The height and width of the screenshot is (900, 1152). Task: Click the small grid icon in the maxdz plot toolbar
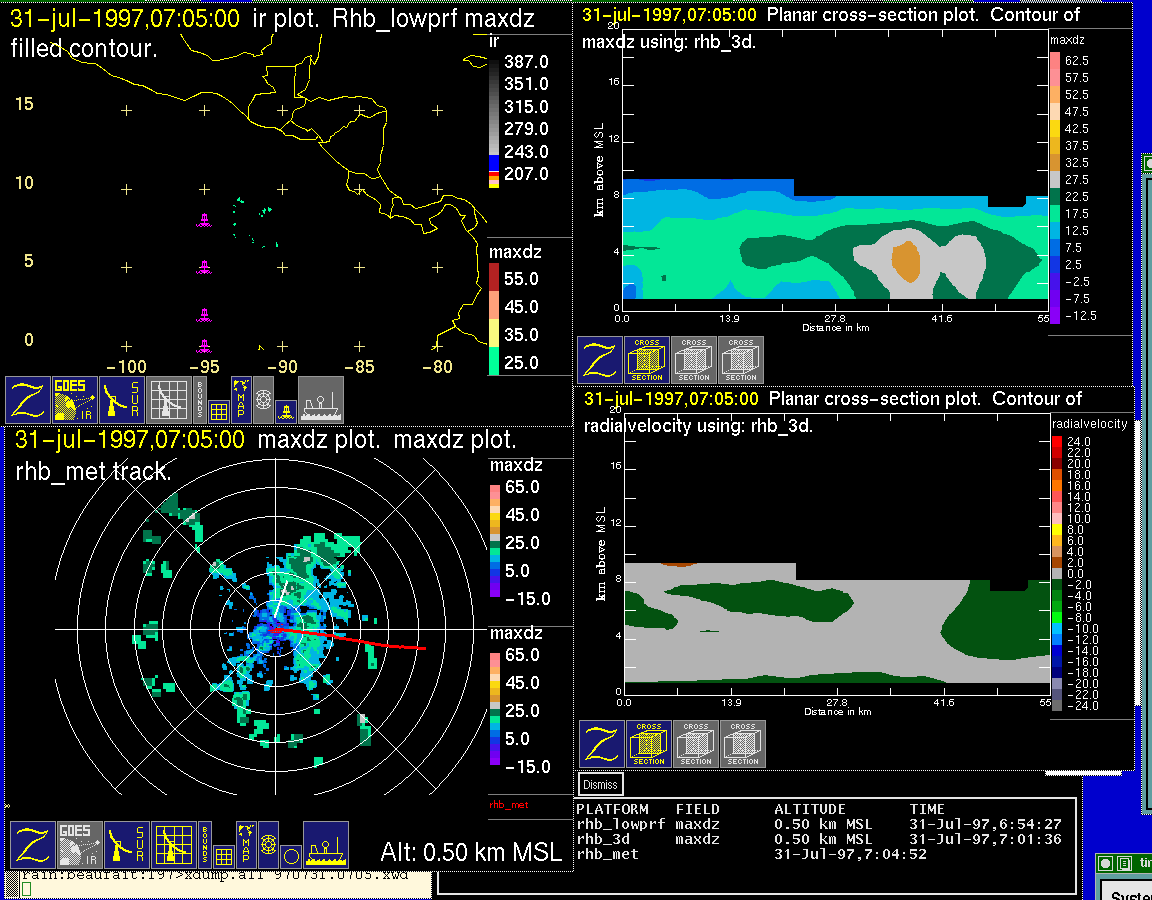coord(223,856)
